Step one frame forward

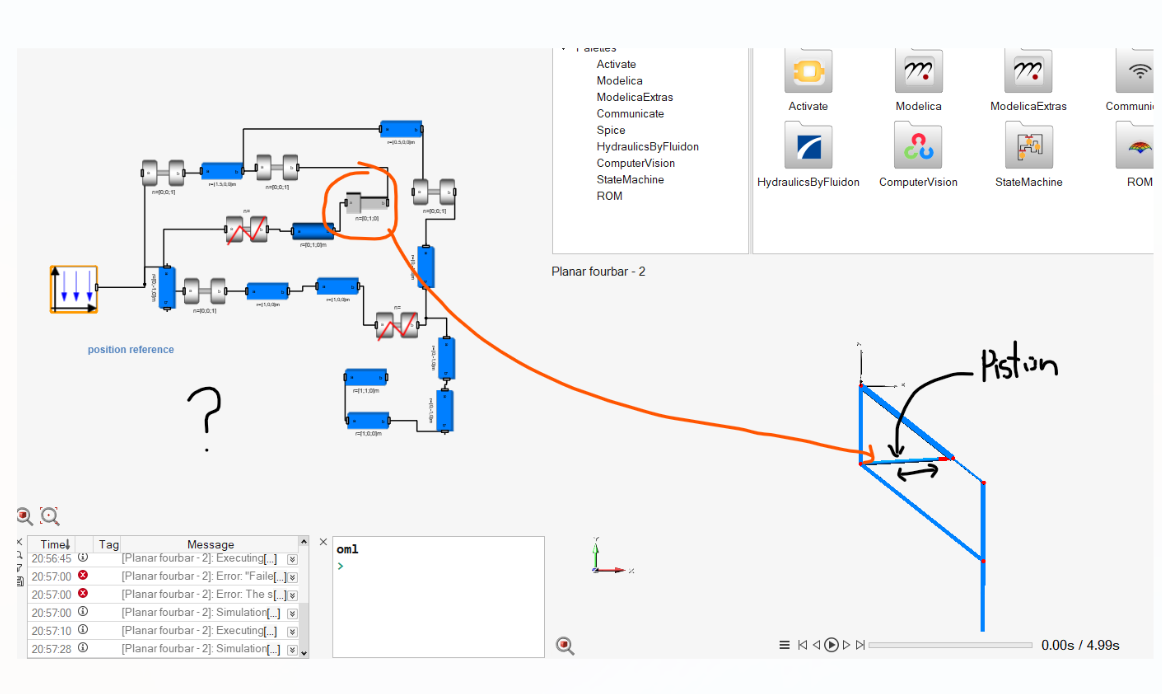click(x=846, y=645)
